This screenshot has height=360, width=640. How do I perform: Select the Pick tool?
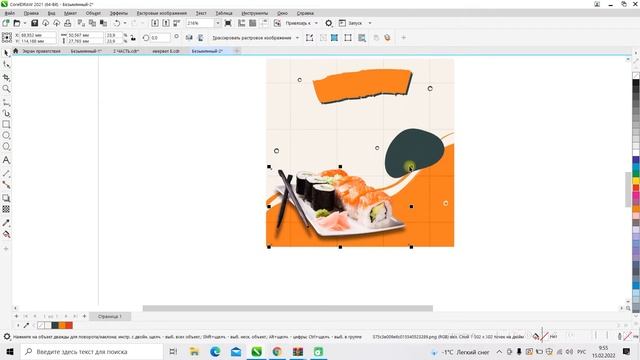point(6,53)
